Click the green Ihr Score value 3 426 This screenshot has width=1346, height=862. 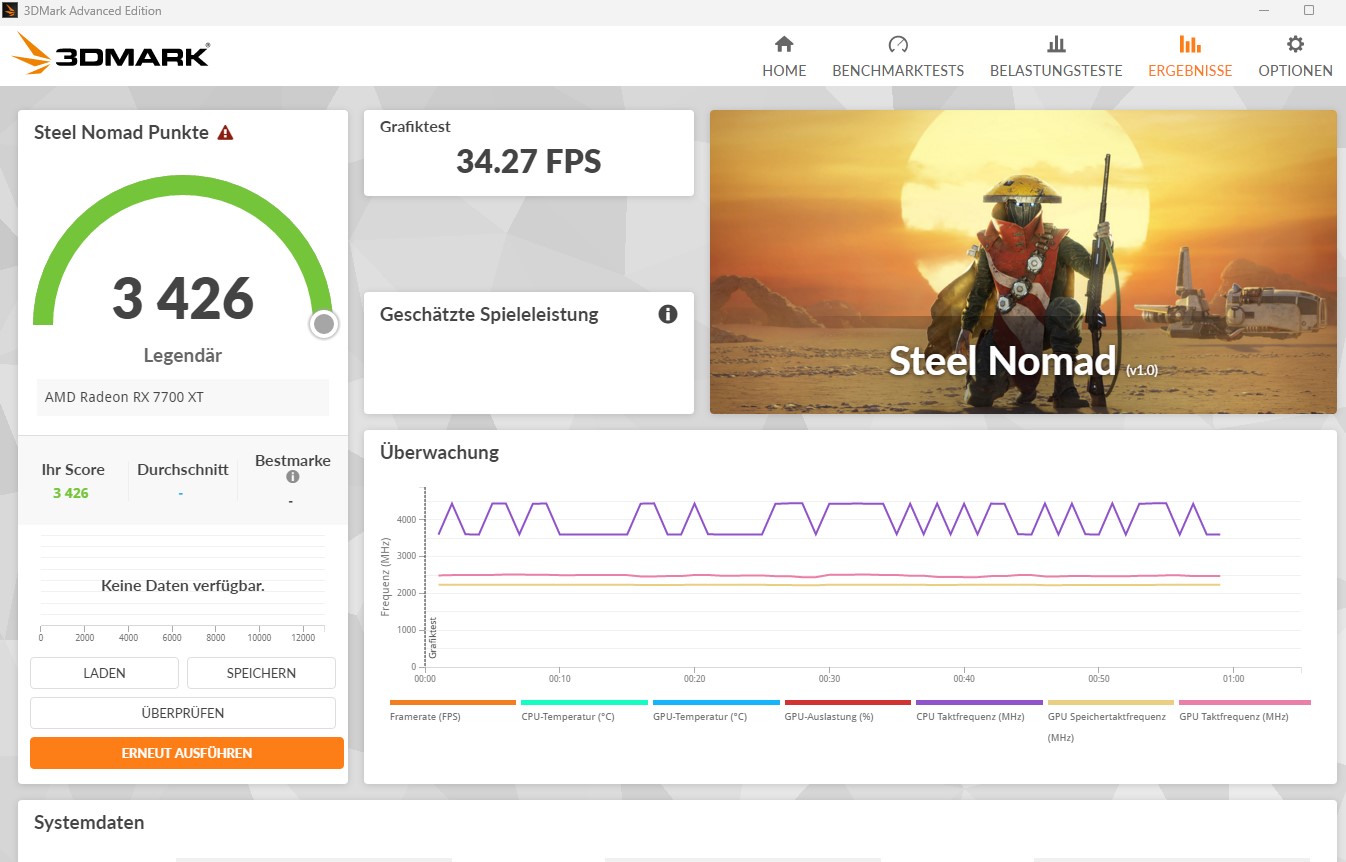(71, 493)
